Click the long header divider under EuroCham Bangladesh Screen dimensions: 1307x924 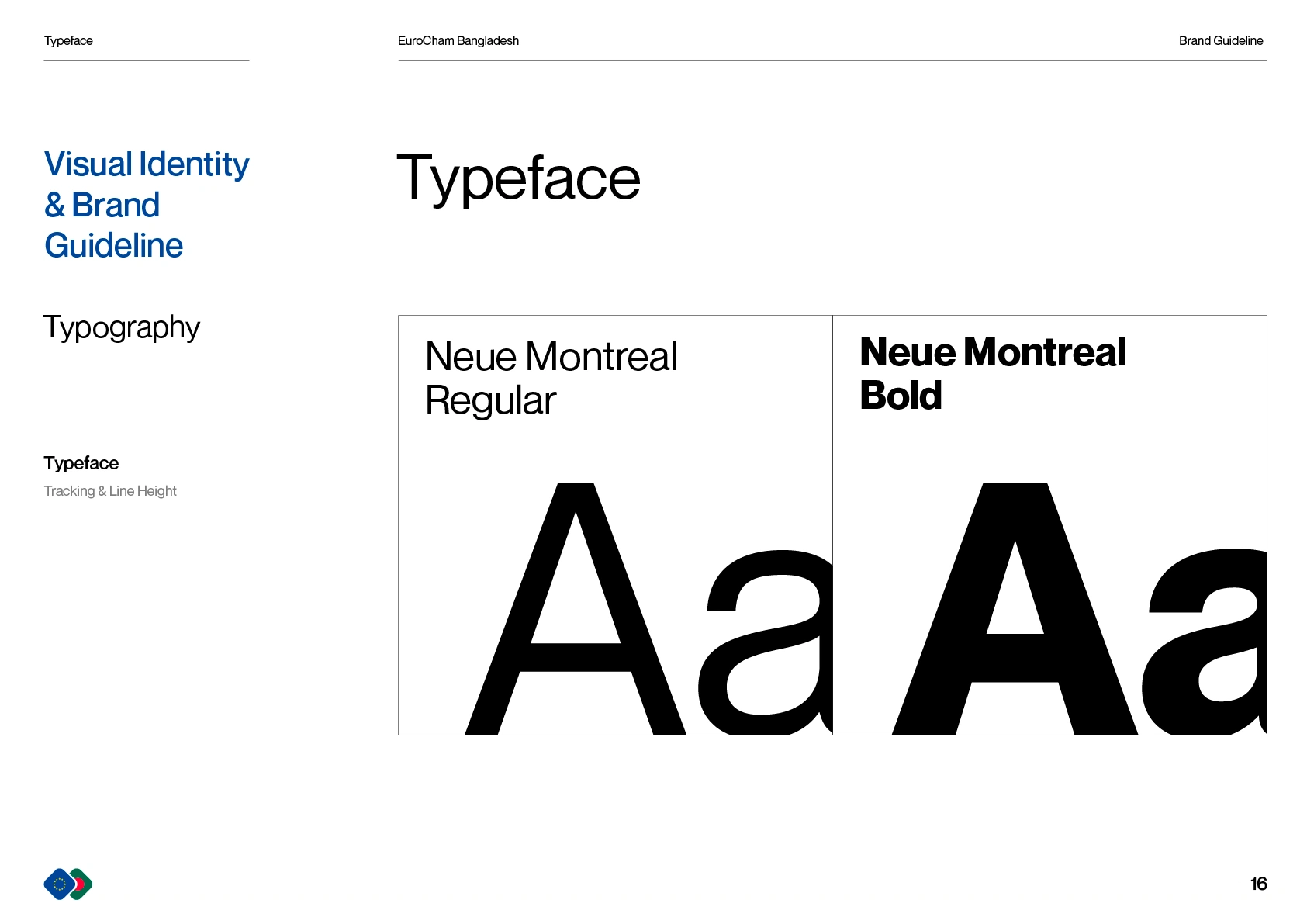832,60
